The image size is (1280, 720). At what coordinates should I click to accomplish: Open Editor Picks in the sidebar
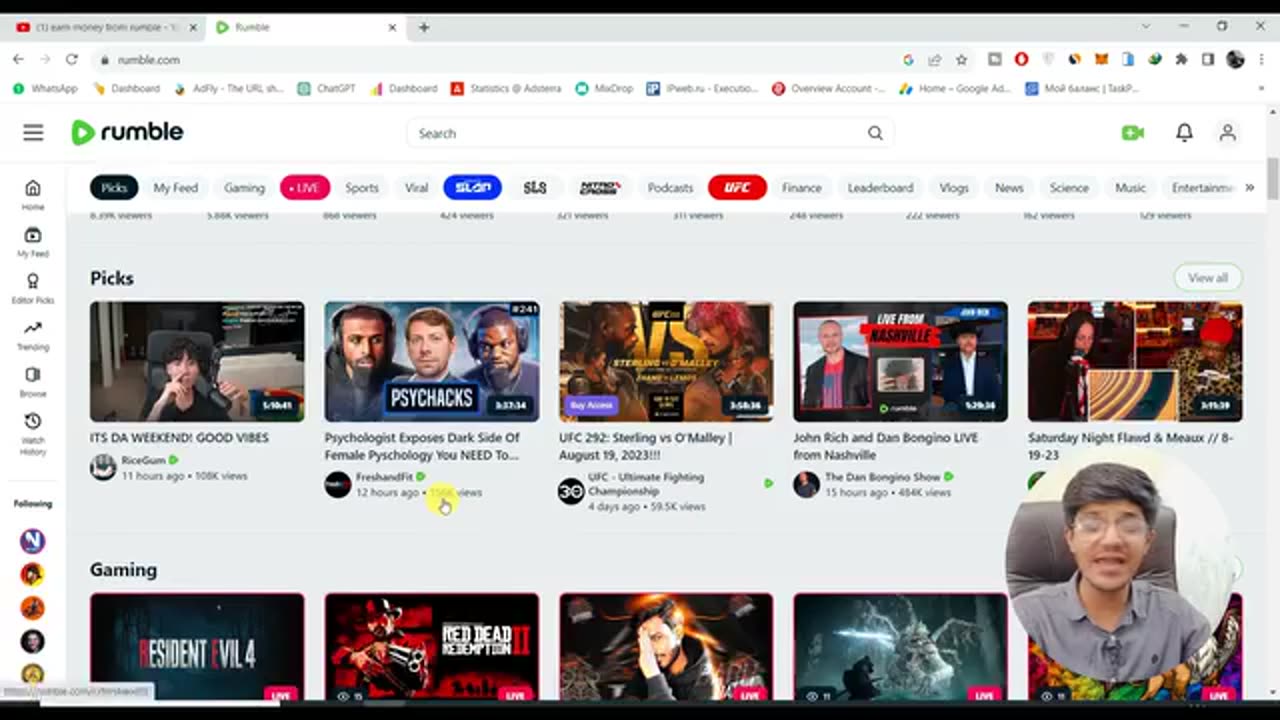pyautogui.click(x=33, y=288)
